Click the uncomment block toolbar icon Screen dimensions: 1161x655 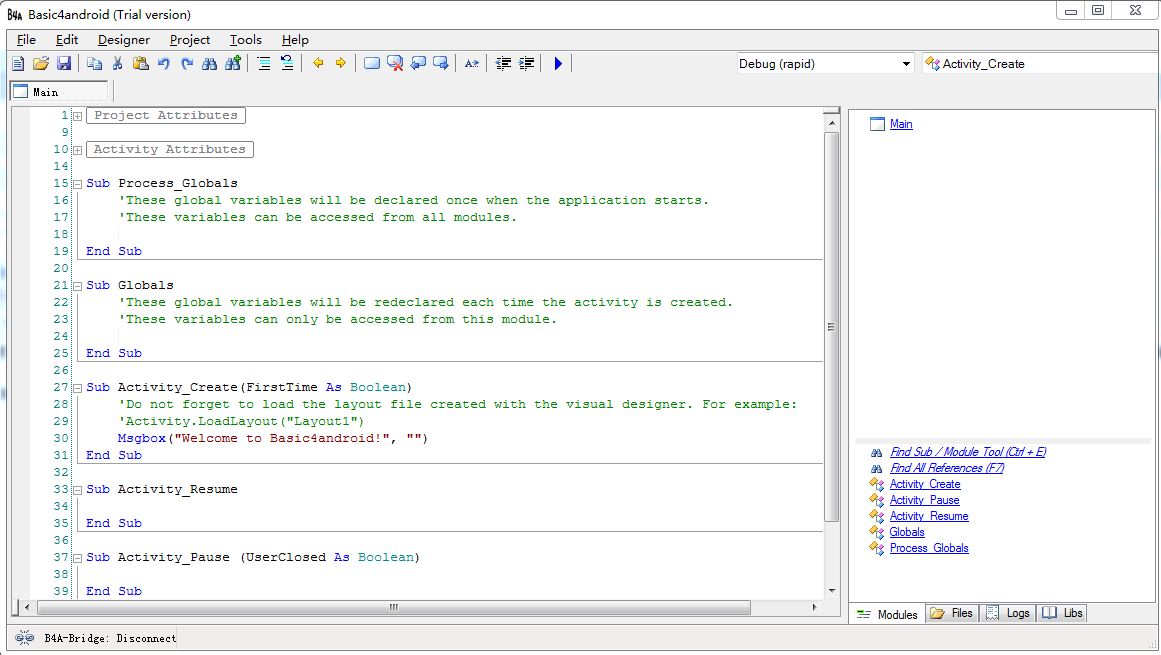coord(287,64)
